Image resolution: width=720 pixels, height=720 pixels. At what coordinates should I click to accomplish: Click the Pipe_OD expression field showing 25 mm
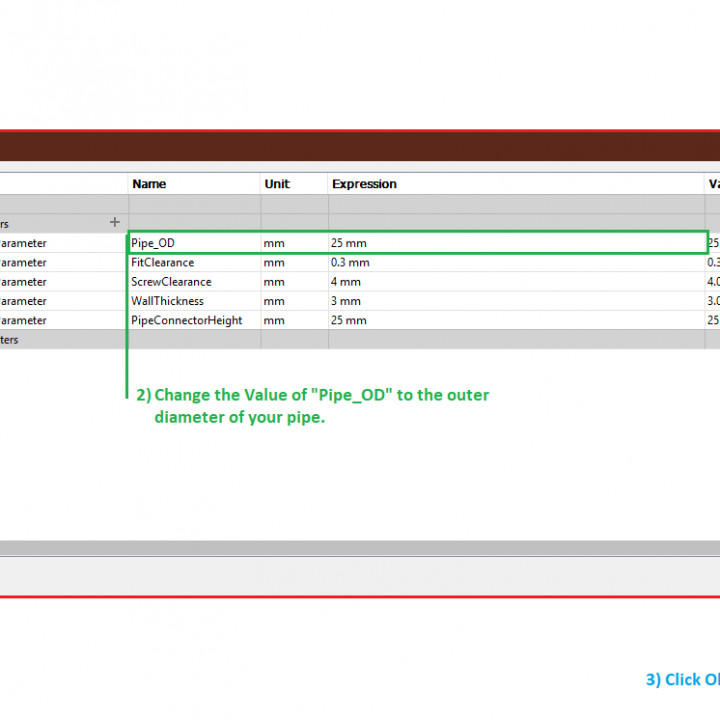pos(349,243)
